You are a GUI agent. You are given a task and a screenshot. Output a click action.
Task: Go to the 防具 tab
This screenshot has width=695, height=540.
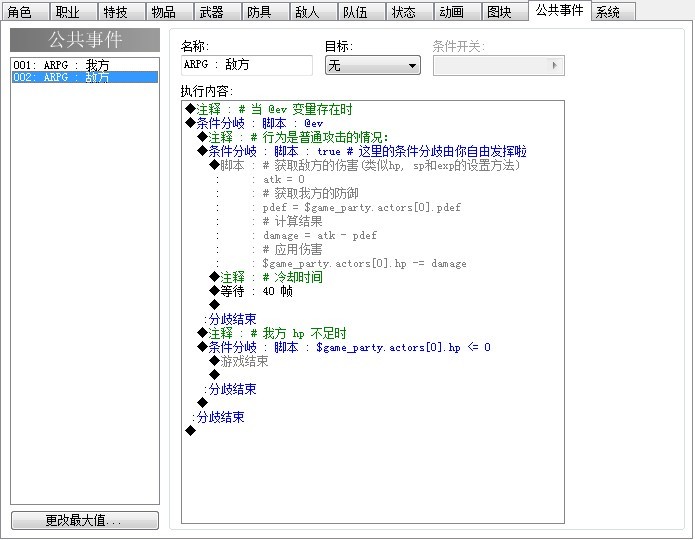click(266, 12)
